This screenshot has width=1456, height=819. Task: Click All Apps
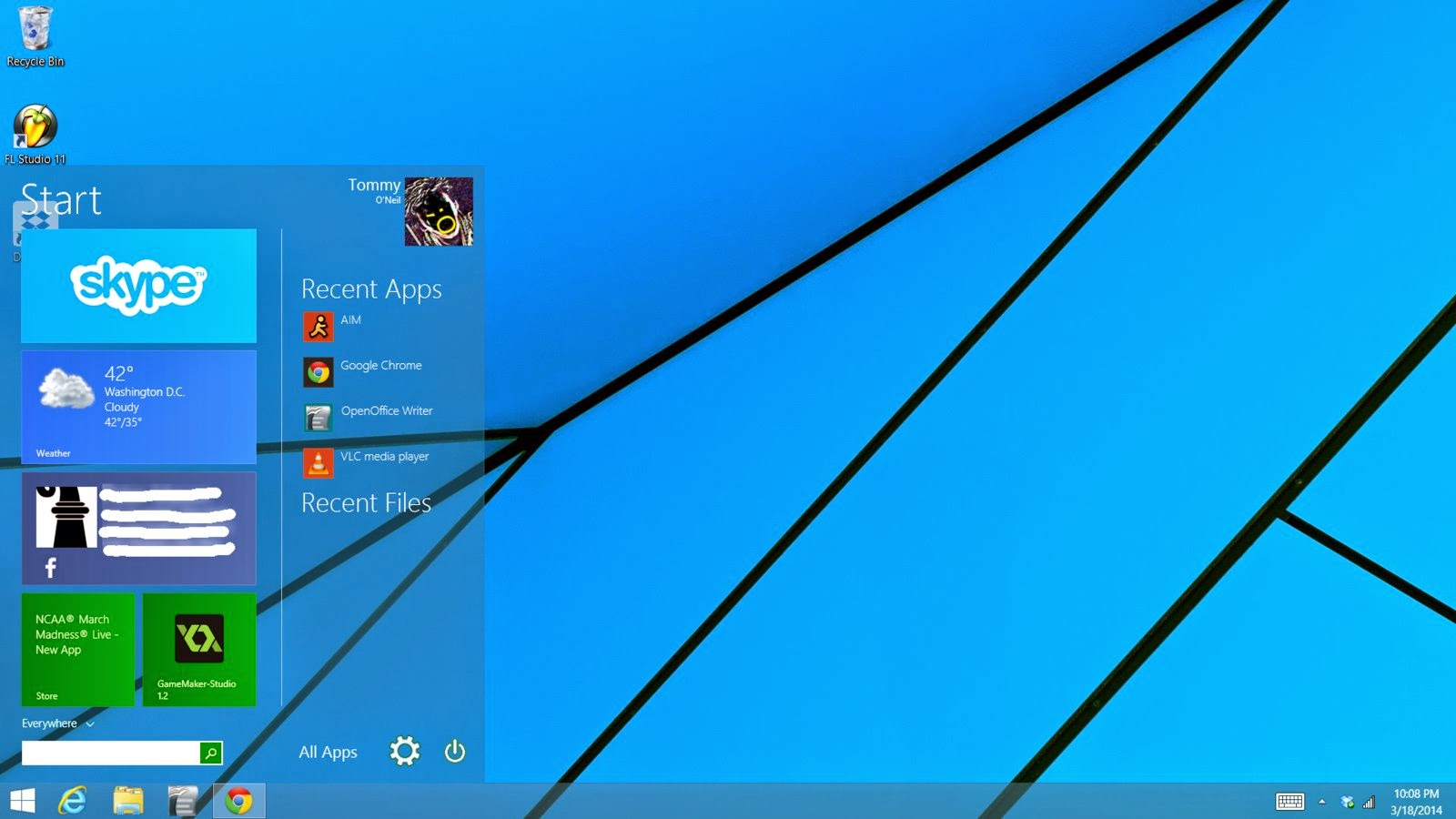click(328, 752)
